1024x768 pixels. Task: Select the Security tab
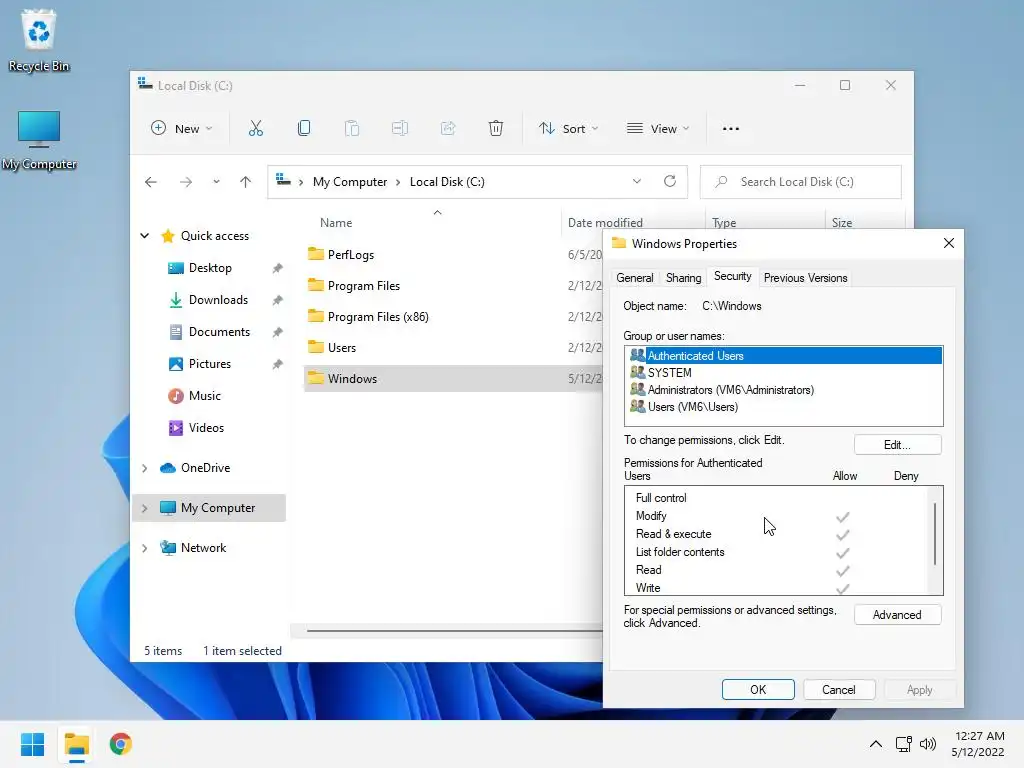click(x=732, y=276)
